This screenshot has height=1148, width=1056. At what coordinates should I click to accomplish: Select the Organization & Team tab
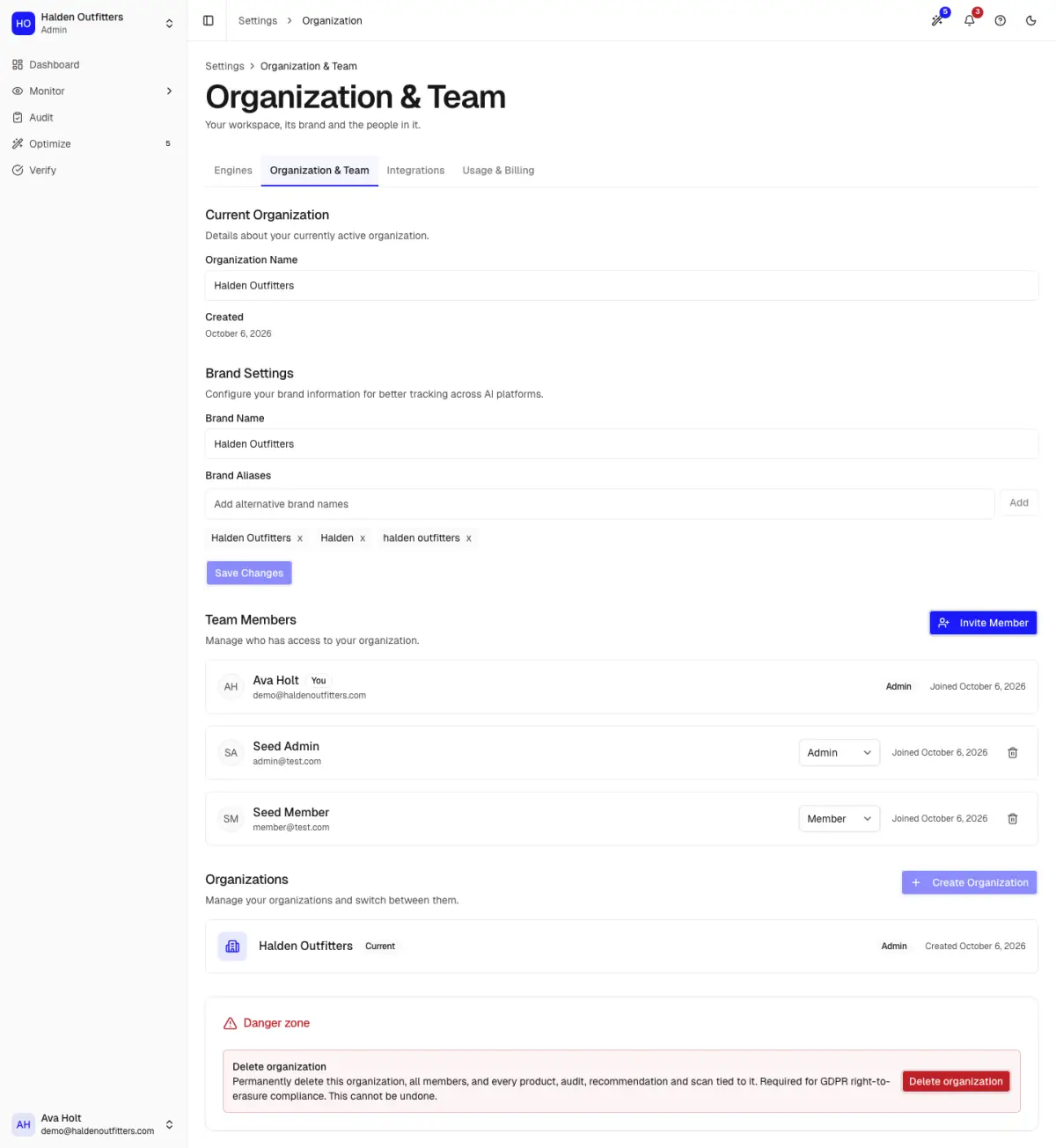(319, 171)
